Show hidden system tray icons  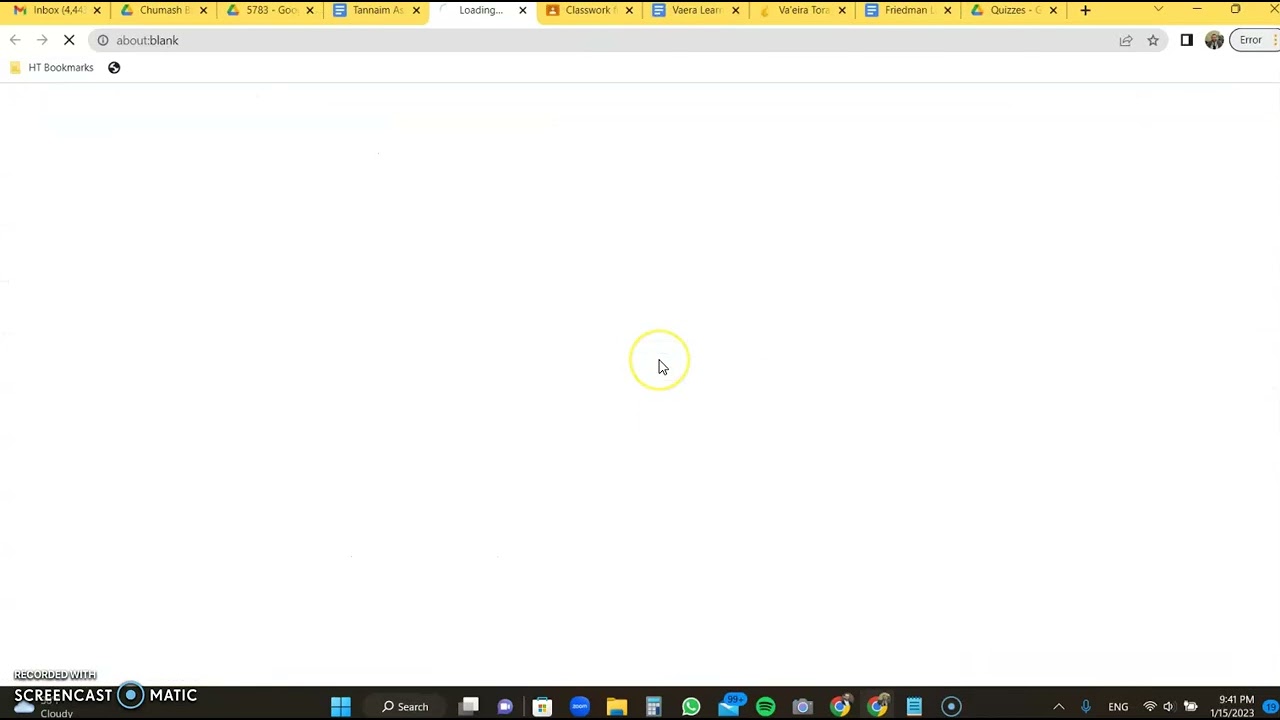(x=1058, y=707)
